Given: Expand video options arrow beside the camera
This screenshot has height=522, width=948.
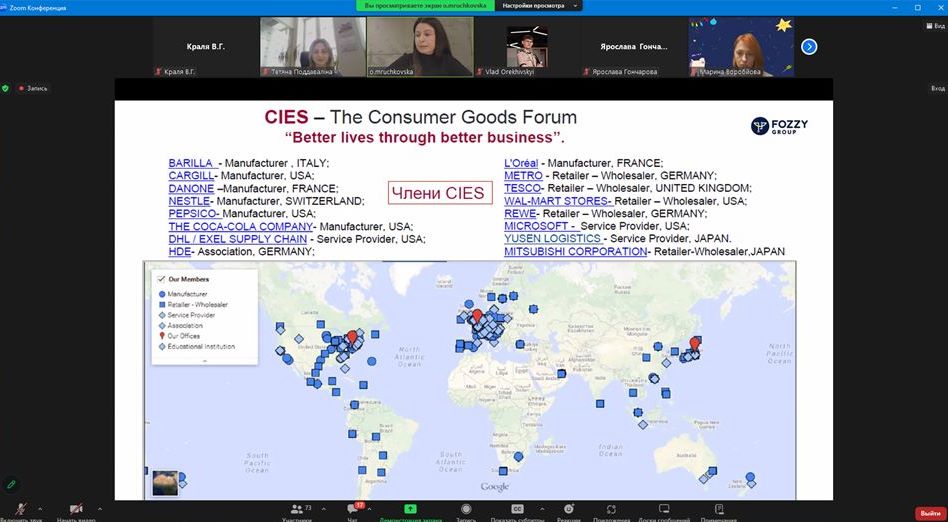Looking at the screenshot, I should 98,509.
